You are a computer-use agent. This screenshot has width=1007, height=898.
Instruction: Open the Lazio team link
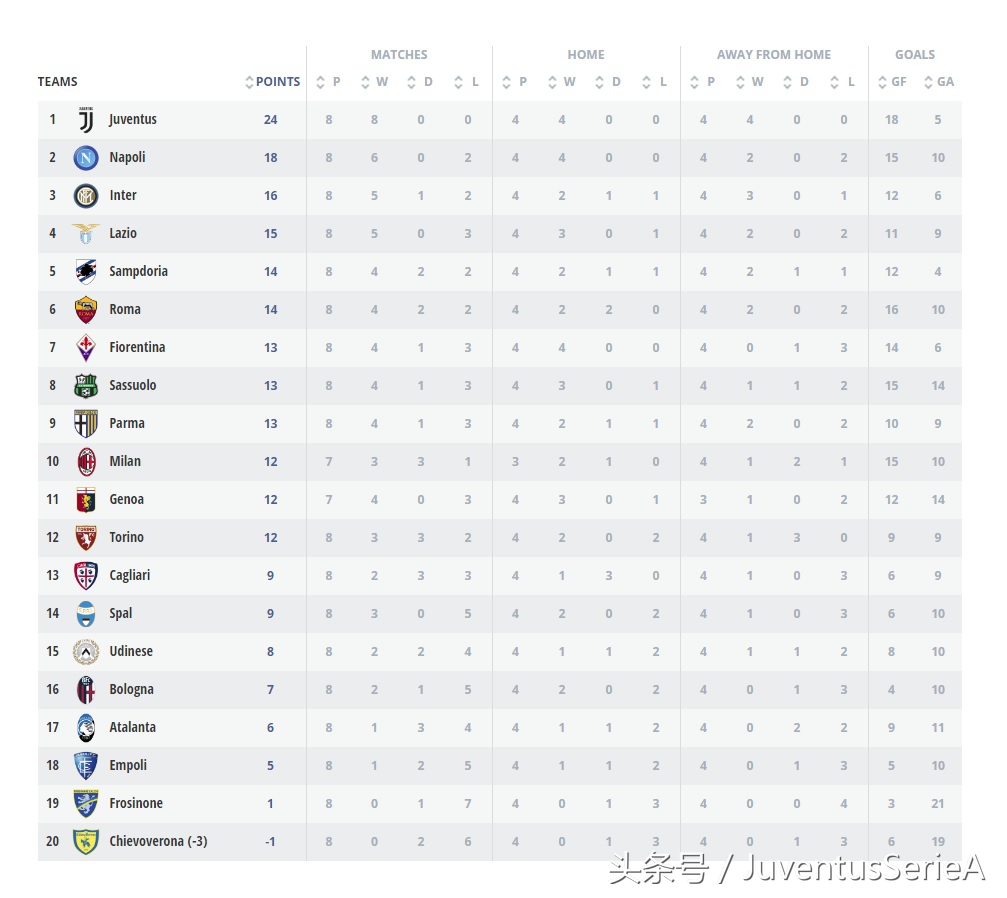coord(123,234)
